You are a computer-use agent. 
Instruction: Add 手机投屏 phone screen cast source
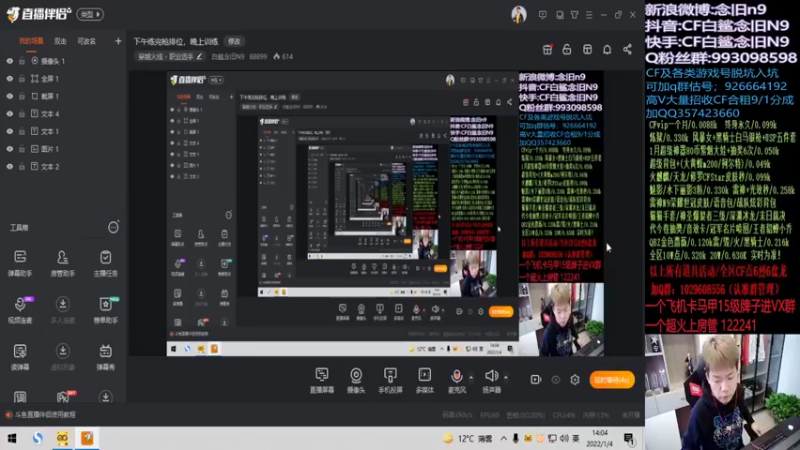(390, 381)
